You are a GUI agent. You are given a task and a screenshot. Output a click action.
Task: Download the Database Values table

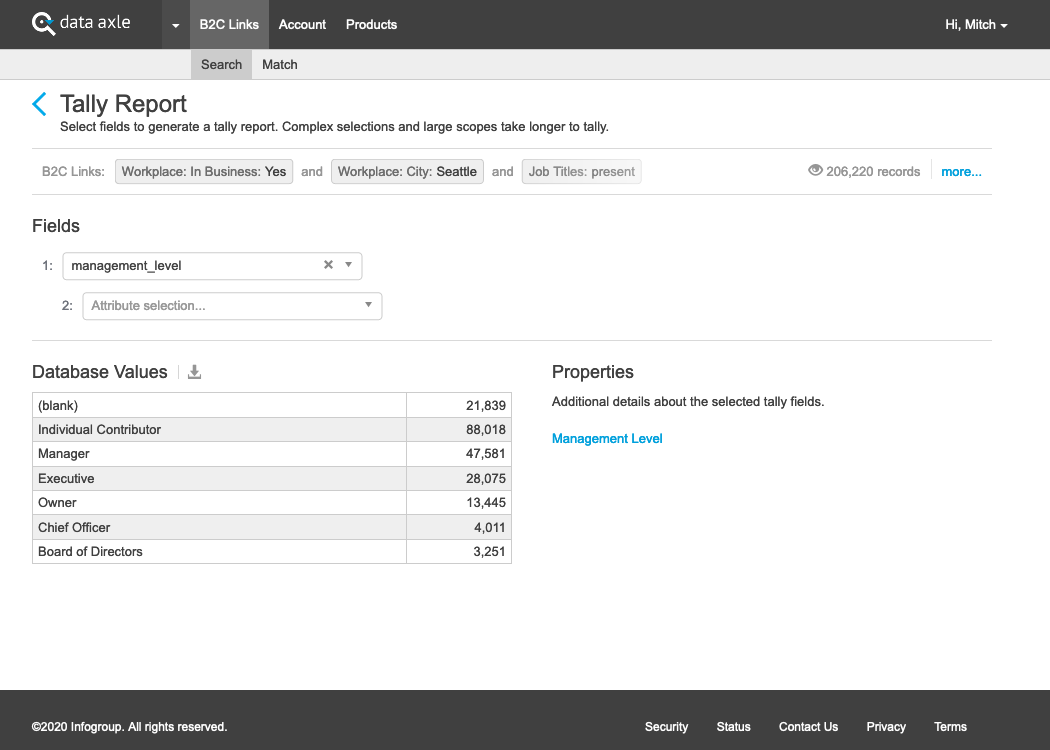195,372
